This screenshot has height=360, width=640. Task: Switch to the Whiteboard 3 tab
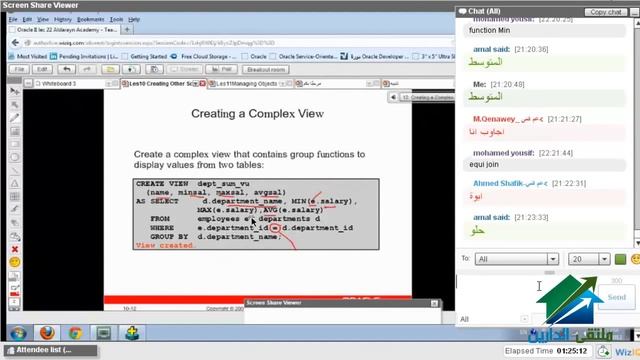(71, 84)
